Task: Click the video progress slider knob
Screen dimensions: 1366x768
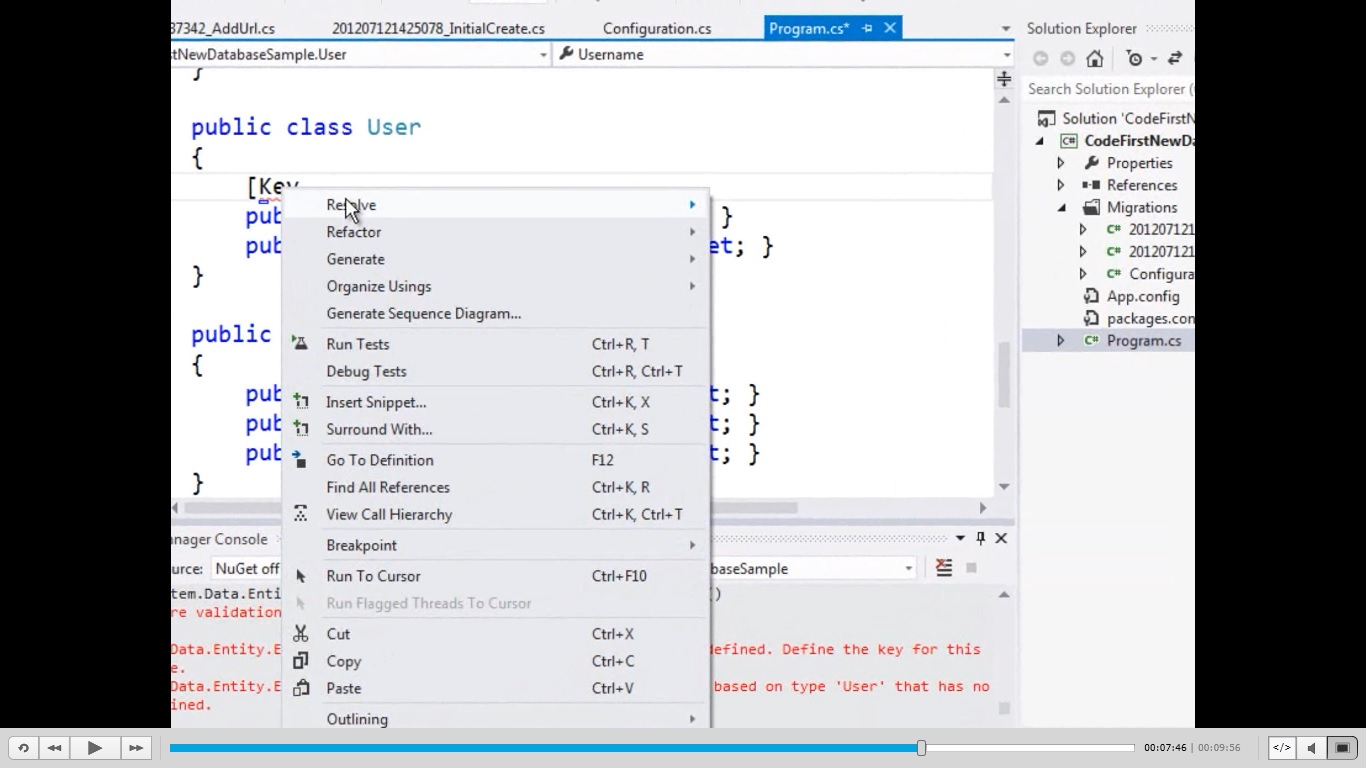Action: point(921,747)
